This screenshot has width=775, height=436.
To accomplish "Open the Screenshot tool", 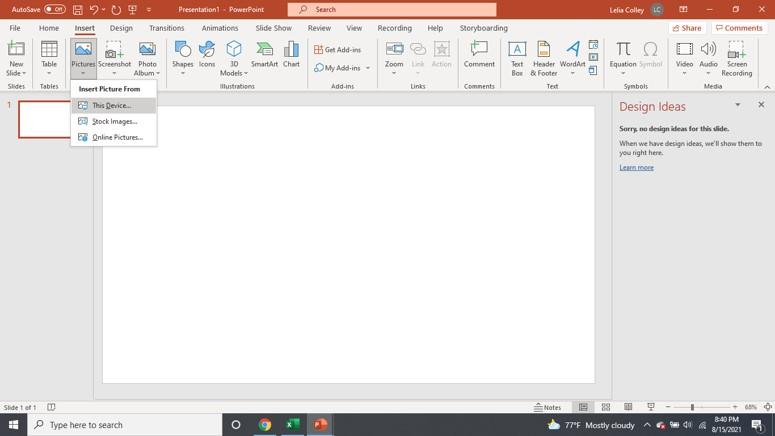I will 114,58.
